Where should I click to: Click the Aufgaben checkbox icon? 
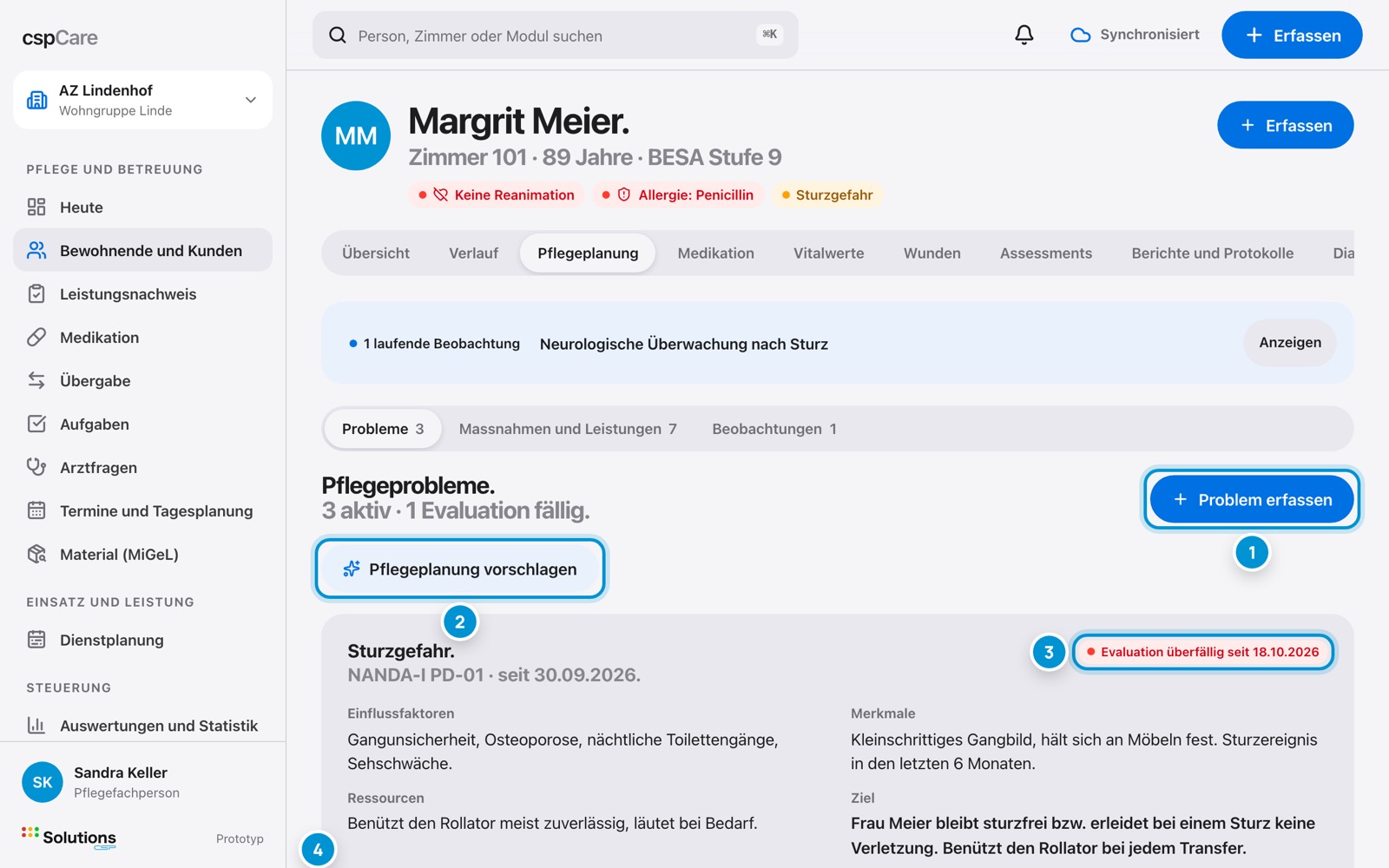click(x=36, y=424)
